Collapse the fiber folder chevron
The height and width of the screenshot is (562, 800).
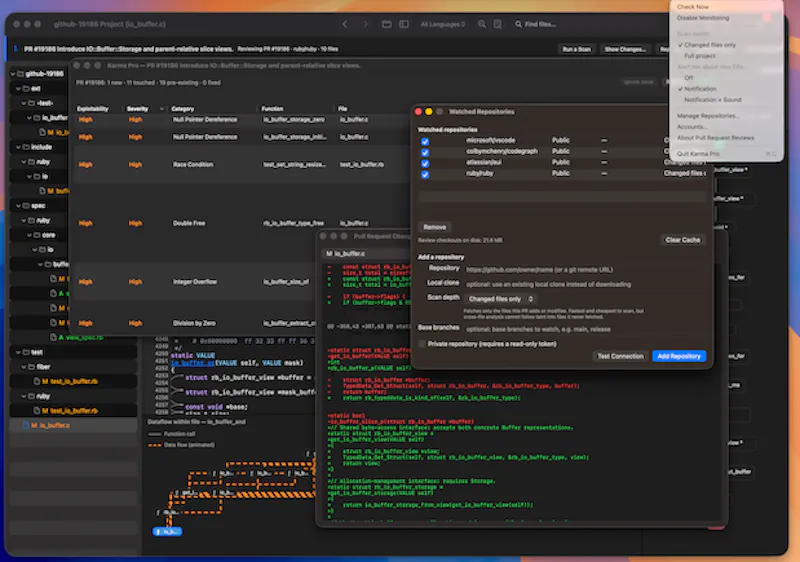[24, 367]
